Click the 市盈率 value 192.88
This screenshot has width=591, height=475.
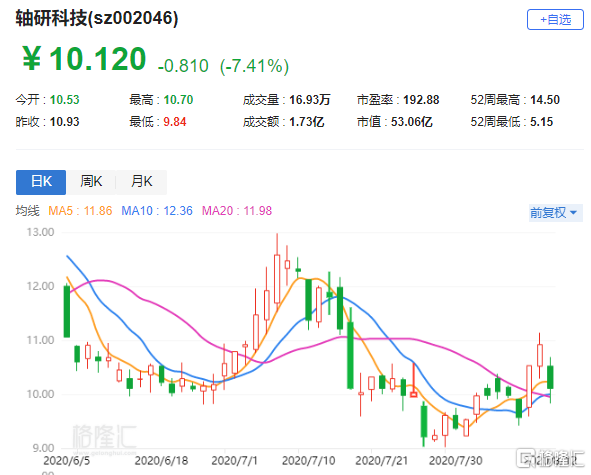pyautogui.click(x=421, y=100)
